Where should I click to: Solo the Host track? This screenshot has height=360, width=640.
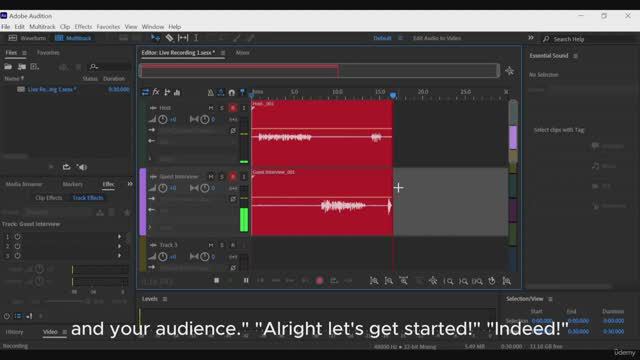coord(222,108)
